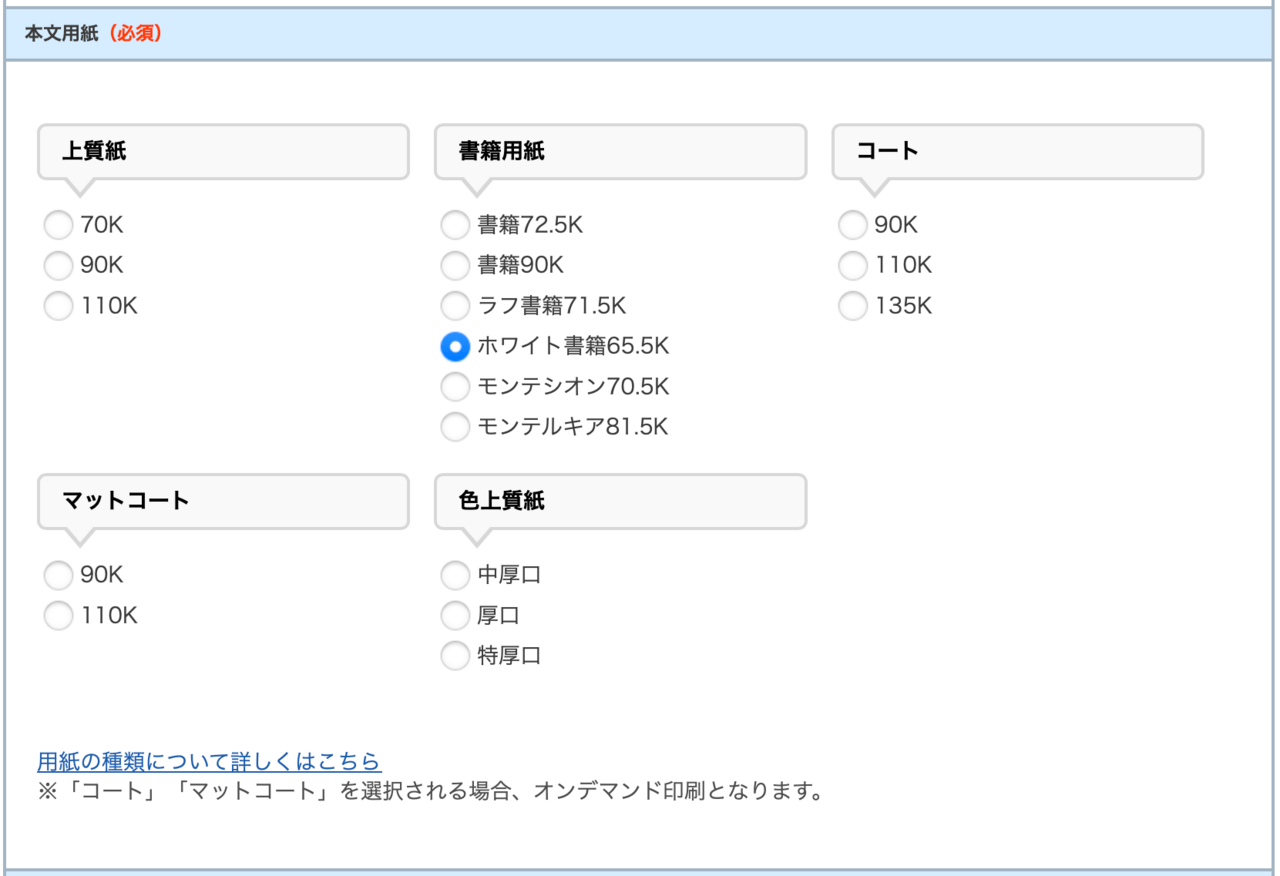
Task: Pick マットコート 90K option
Action: [58, 575]
